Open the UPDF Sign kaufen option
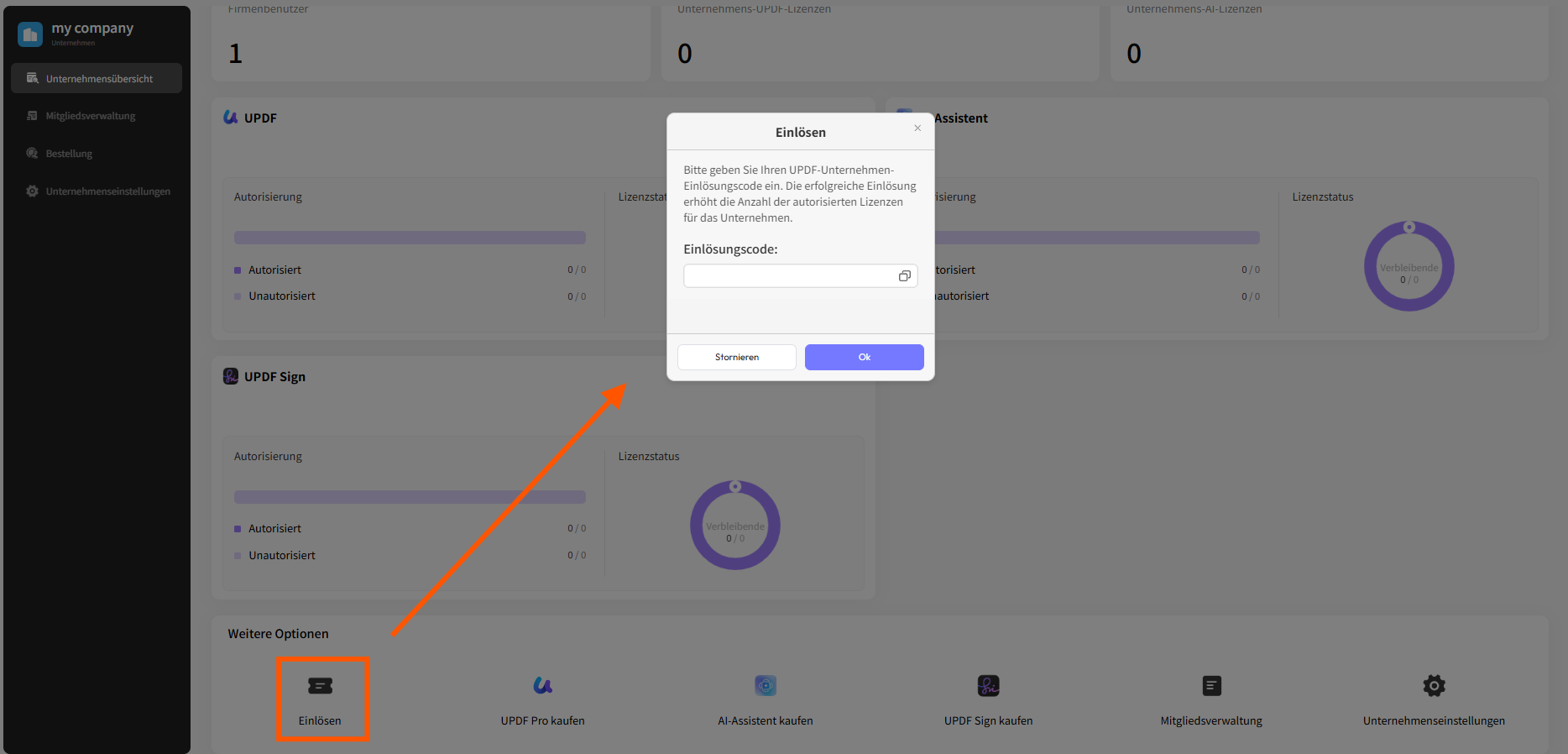This screenshot has height=754, width=1568. pyautogui.click(x=989, y=720)
